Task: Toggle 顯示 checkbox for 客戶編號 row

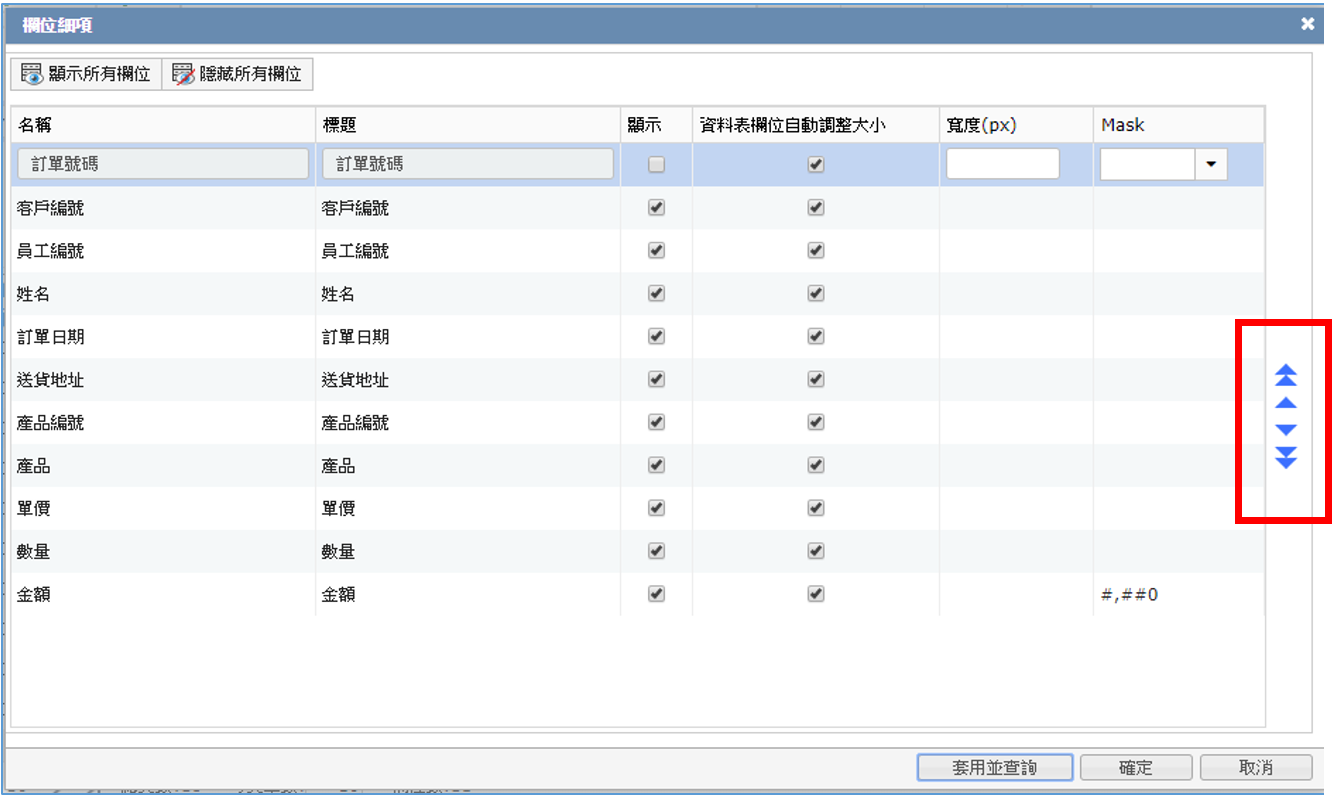Action: (656, 208)
